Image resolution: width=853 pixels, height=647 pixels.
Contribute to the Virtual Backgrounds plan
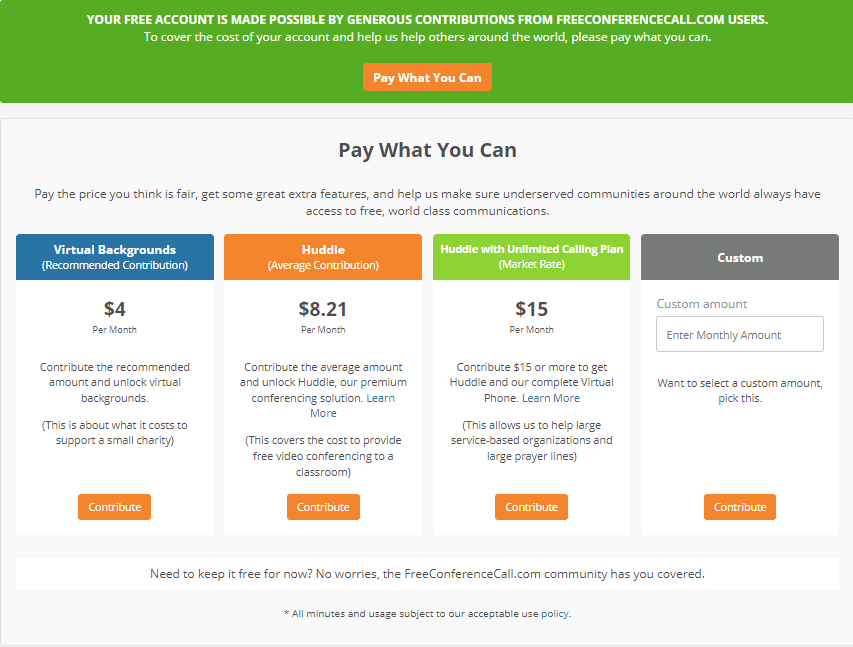(x=114, y=507)
